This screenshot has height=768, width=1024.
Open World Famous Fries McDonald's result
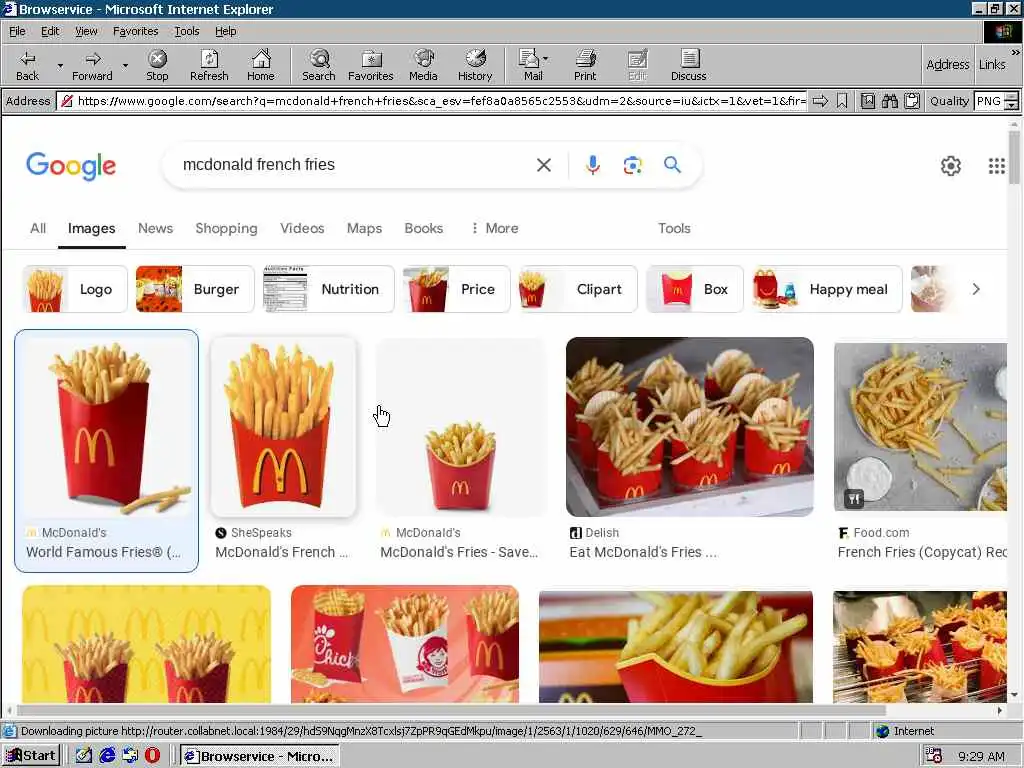[x=106, y=451]
